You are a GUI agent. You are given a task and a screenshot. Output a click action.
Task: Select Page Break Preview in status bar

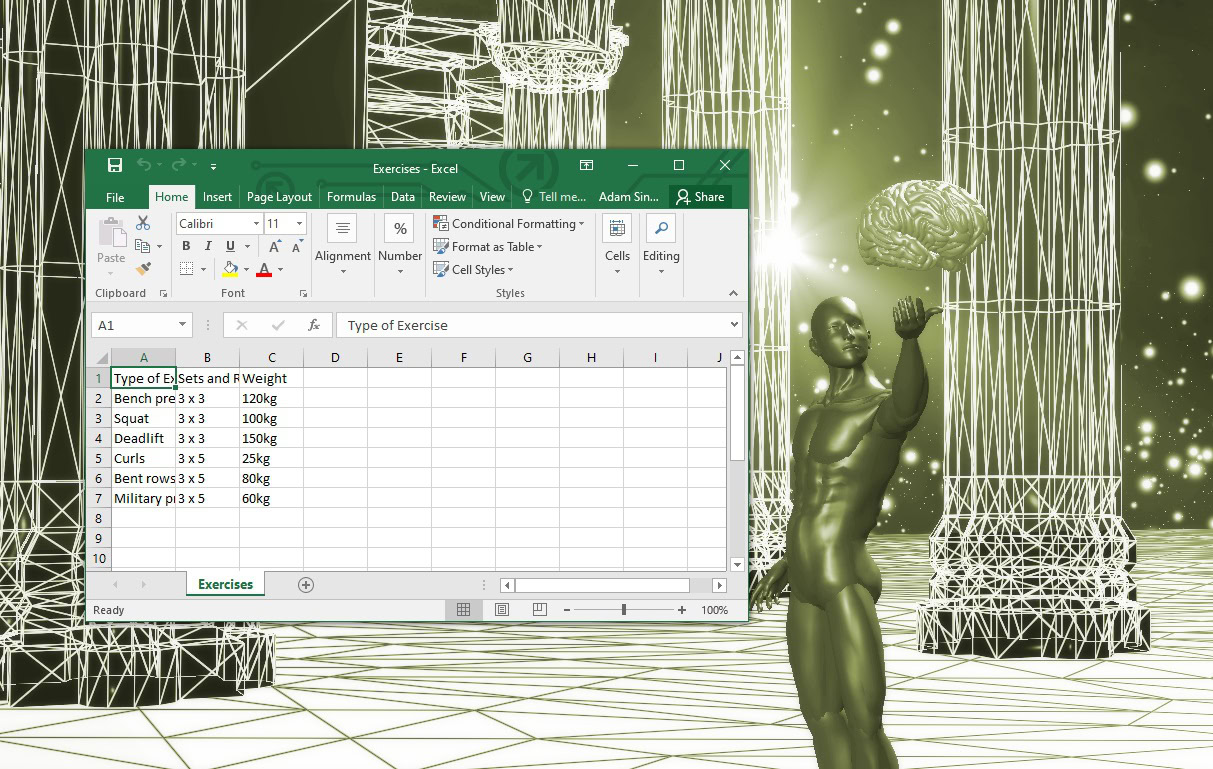pyautogui.click(x=539, y=609)
